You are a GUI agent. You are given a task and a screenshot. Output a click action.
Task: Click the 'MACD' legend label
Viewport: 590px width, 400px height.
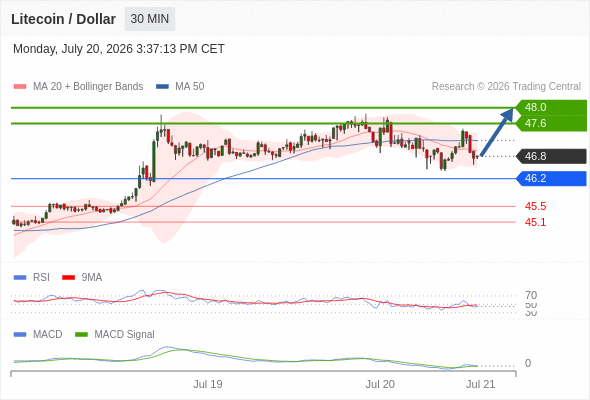pos(48,335)
